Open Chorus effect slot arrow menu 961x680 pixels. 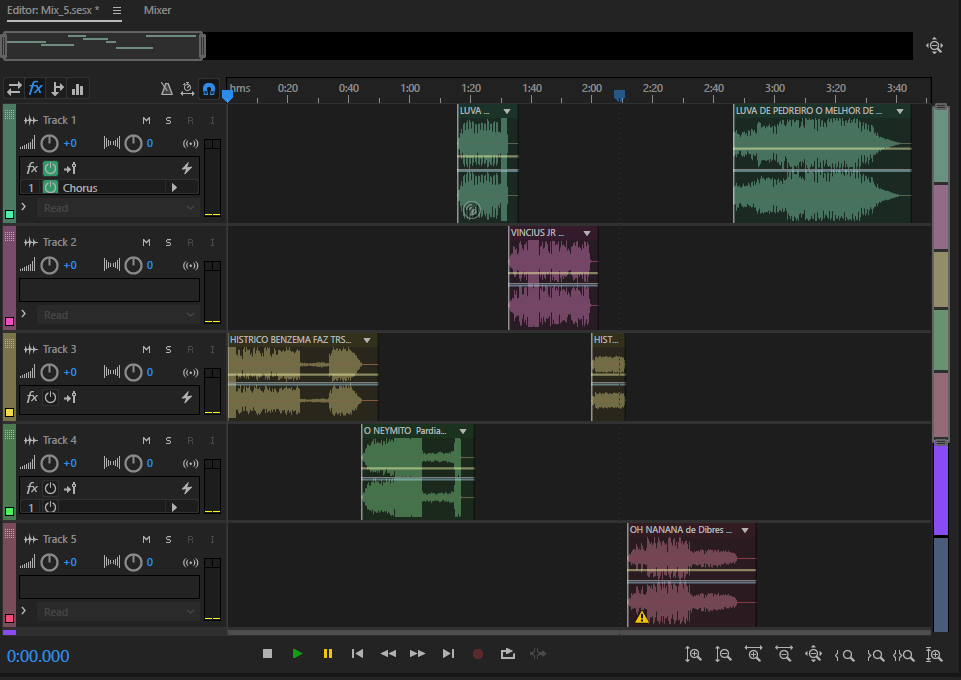(175, 188)
